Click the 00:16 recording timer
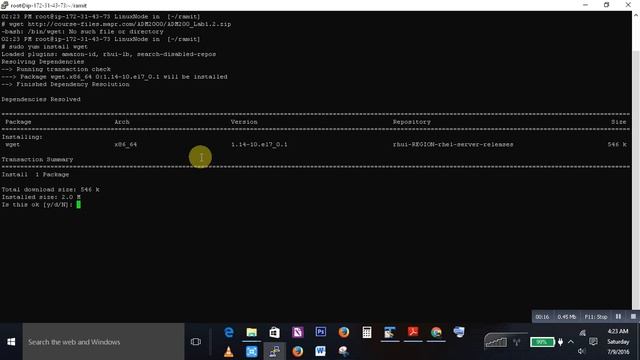640x360 pixels. [542, 317]
